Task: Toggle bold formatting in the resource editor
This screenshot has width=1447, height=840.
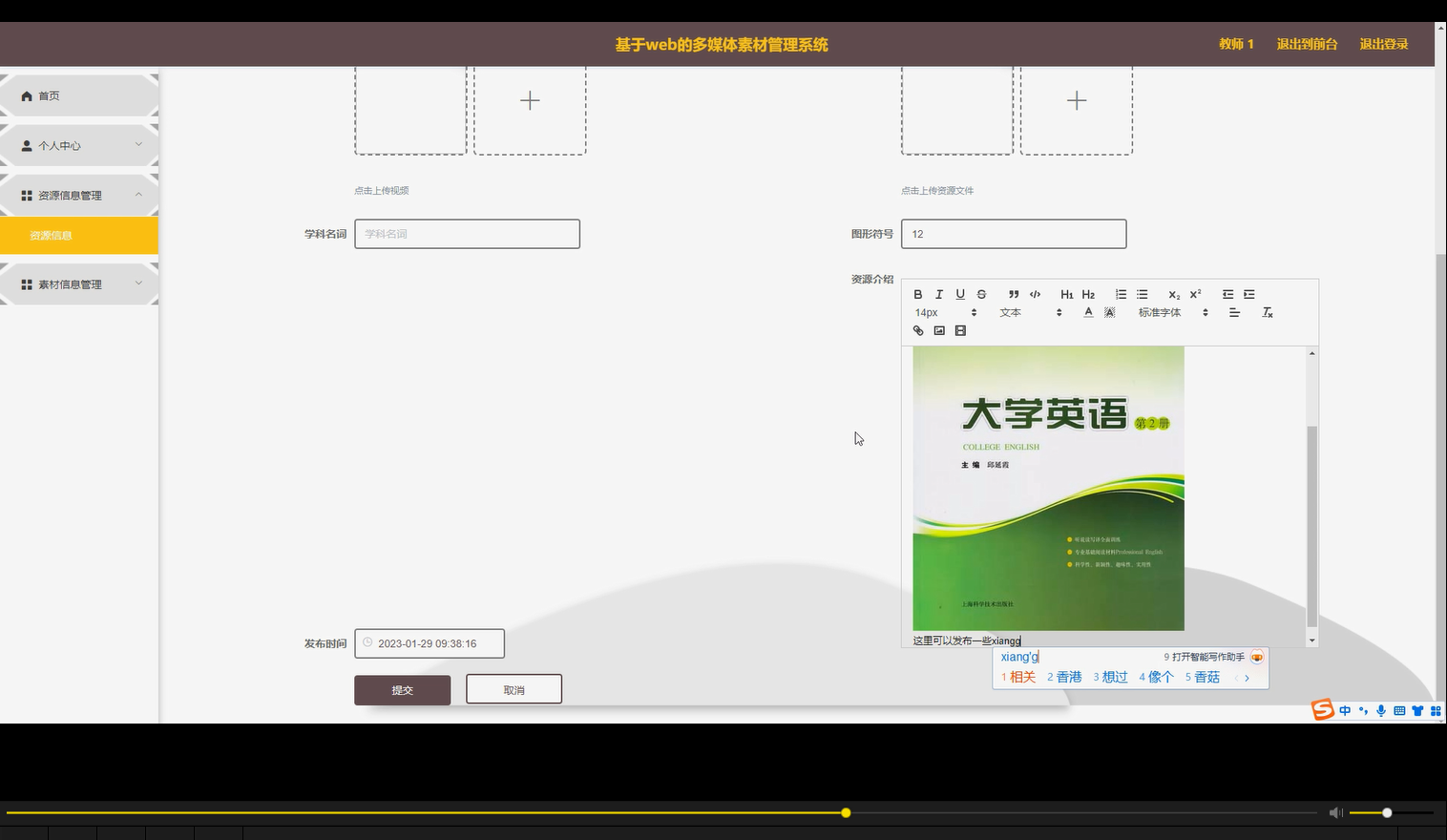Action: (x=918, y=294)
